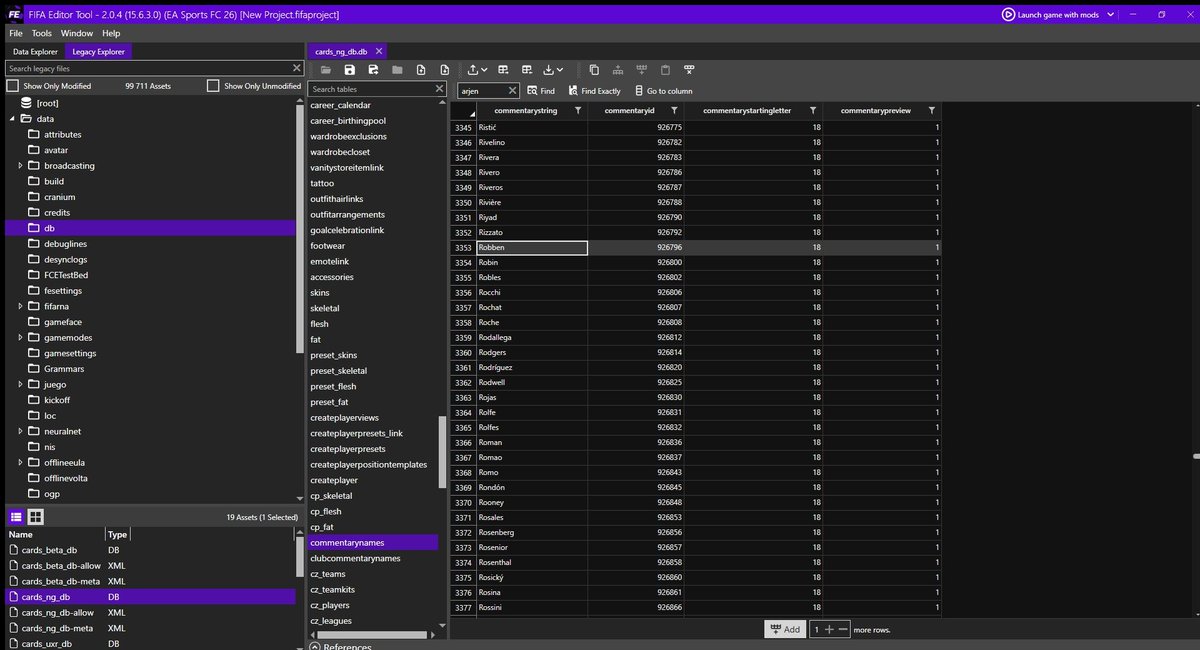
Task: Click the import table dropdown icon
Action: pyautogui.click(x=477, y=70)
